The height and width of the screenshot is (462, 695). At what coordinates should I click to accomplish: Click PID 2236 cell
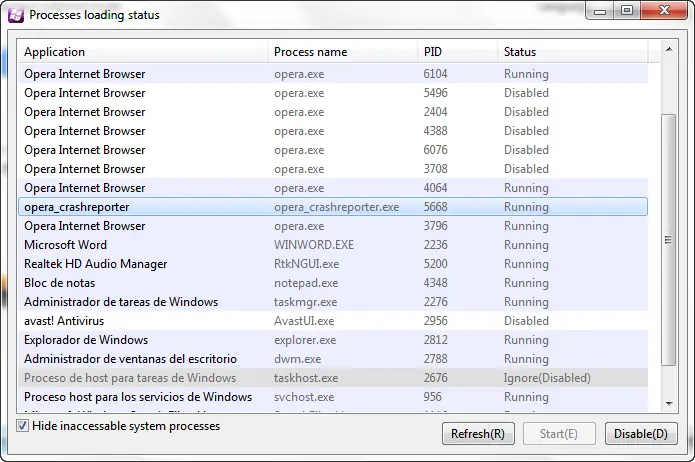435,245
